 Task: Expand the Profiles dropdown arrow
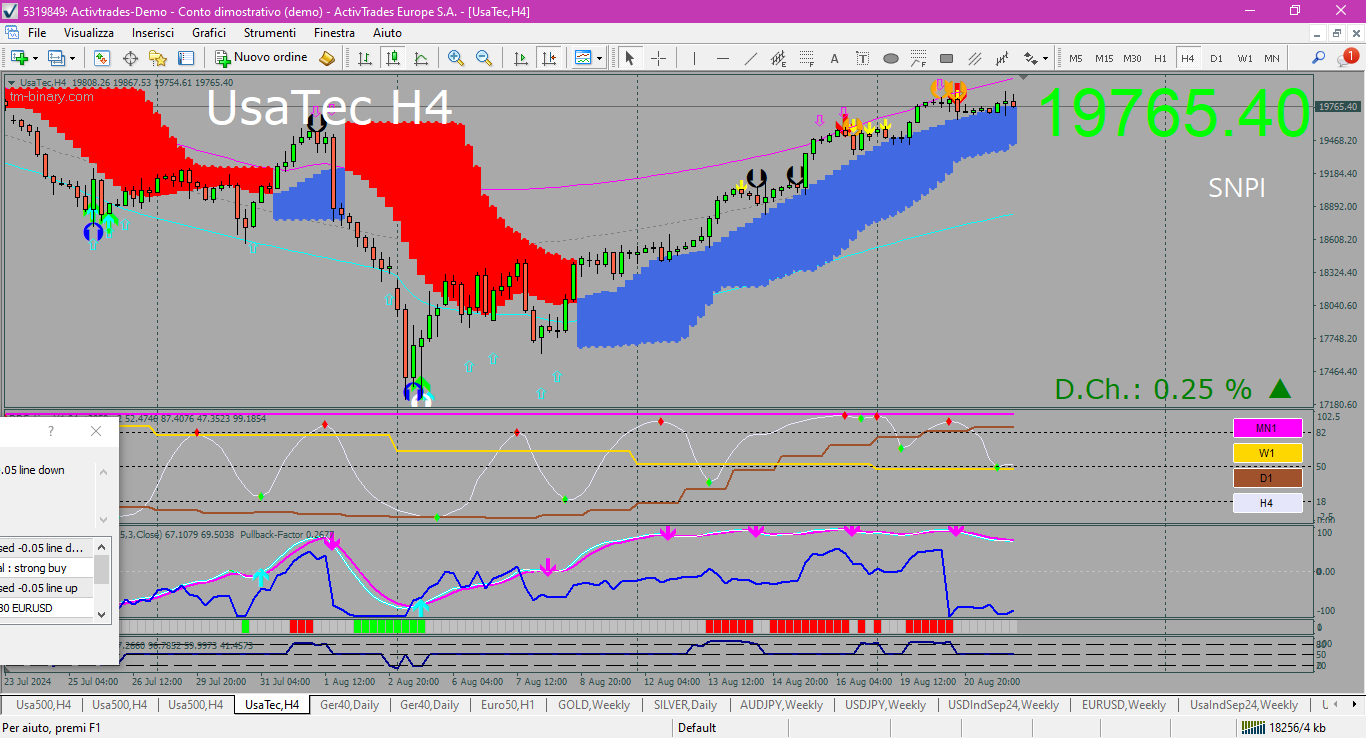(72, 58)
